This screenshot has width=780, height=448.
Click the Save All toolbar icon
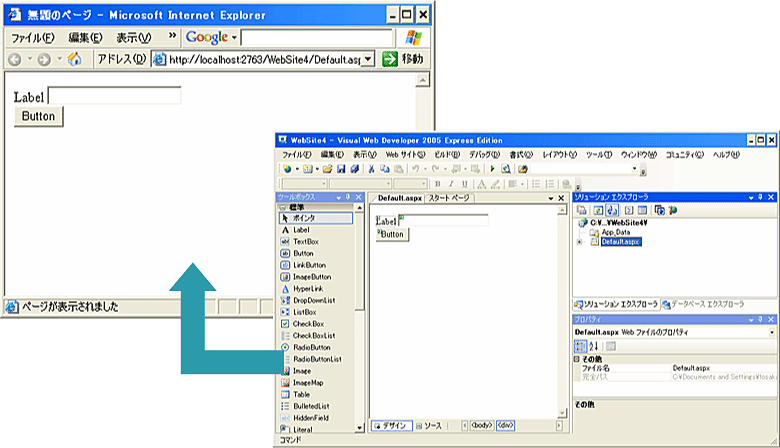coord(354,169)
